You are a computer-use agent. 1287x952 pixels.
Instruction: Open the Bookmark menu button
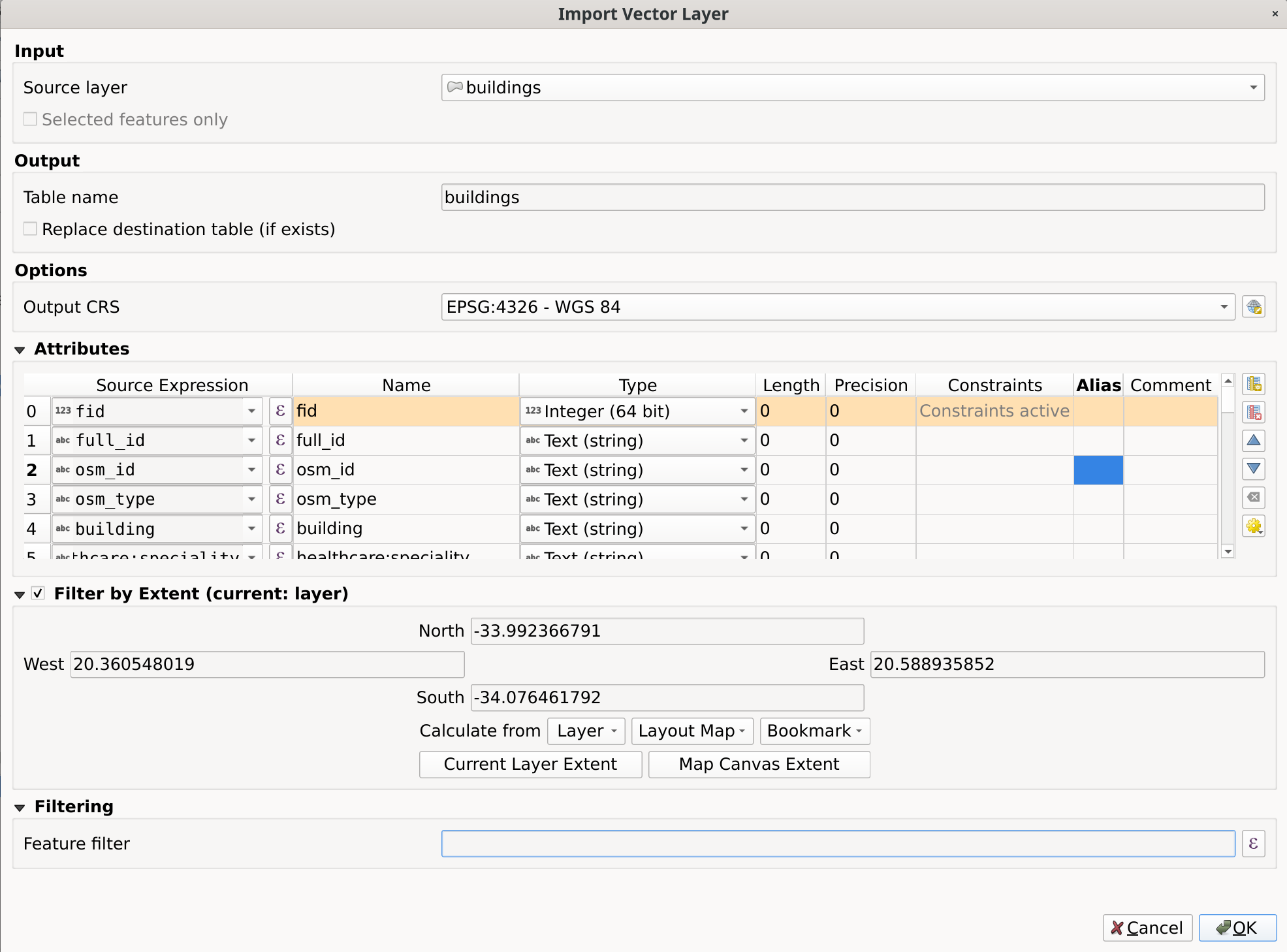(814, 731)
